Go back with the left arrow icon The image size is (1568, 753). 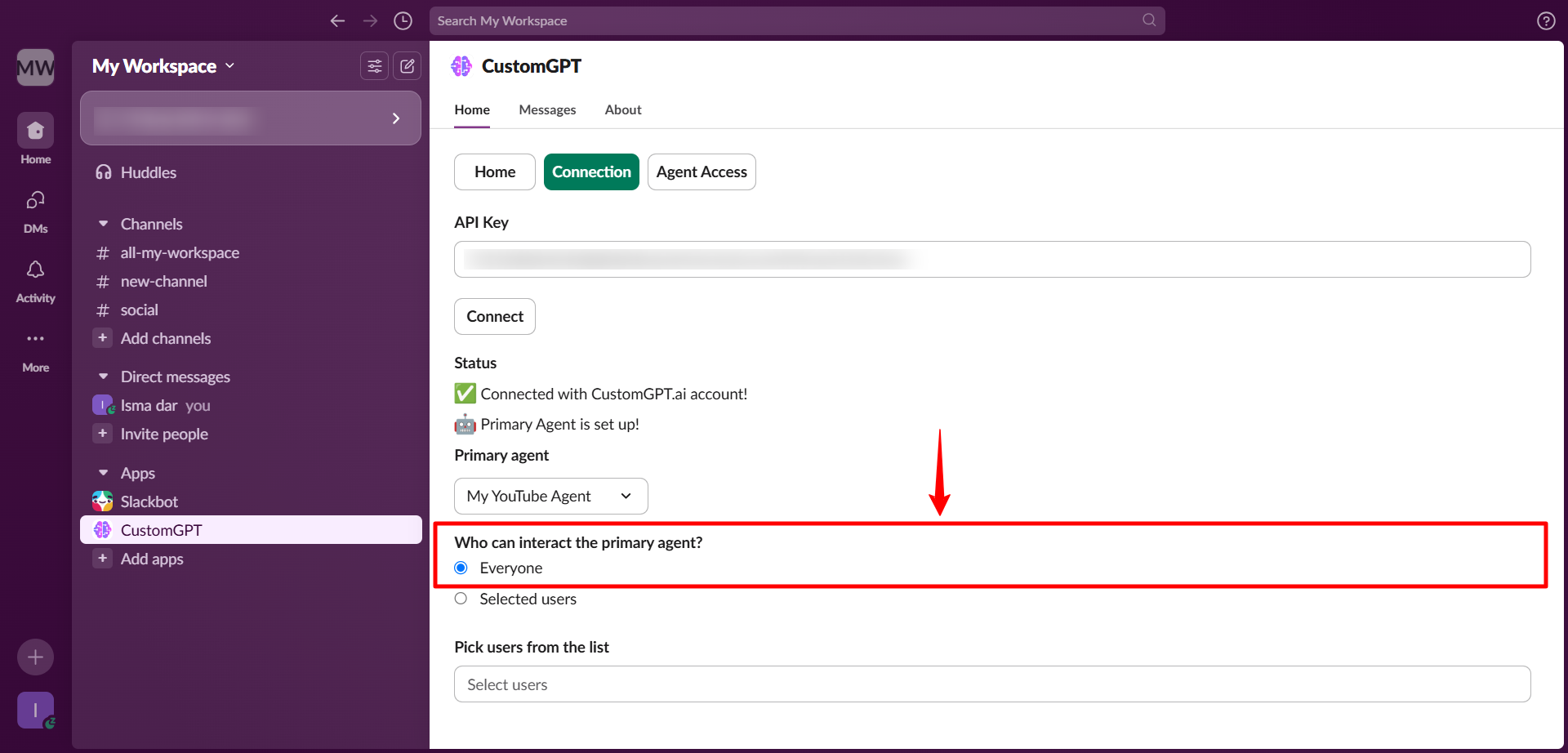point(337,20)
